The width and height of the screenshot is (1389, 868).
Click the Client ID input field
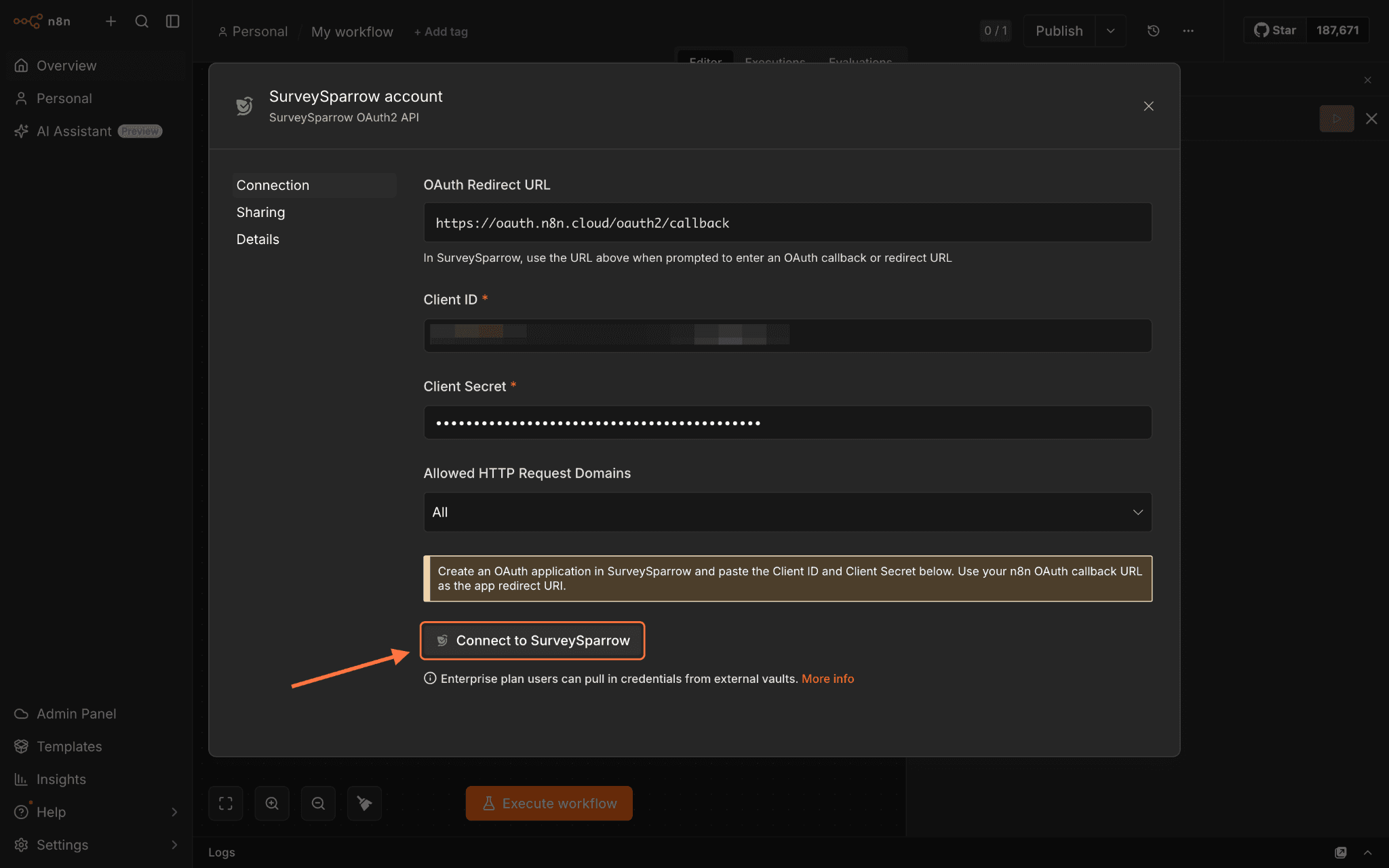(787, 336)
